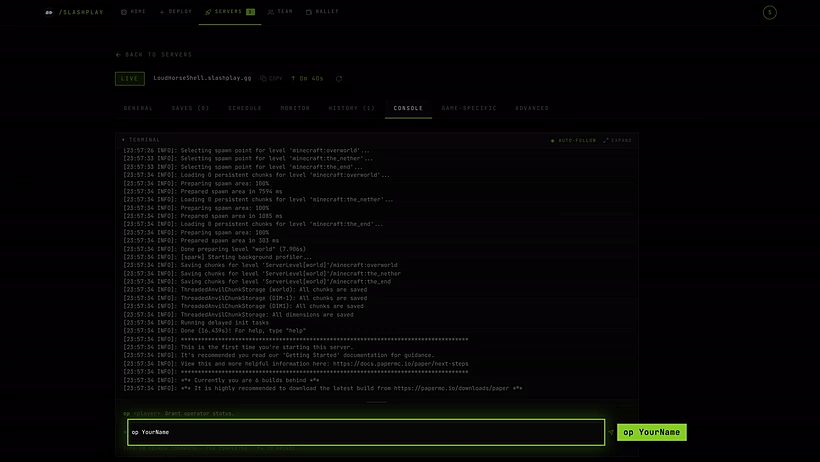Click the 'Done preparing level "world"' log line
820x462 pixels.
pos(214,249)
